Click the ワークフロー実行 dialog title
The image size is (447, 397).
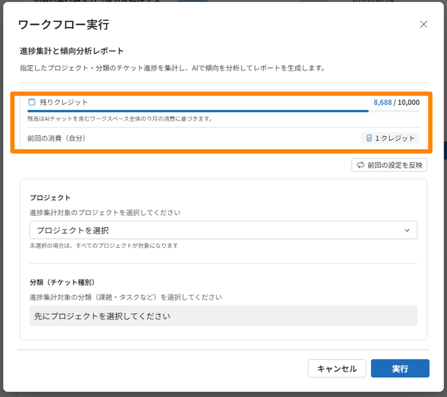[x=63, y=25]
